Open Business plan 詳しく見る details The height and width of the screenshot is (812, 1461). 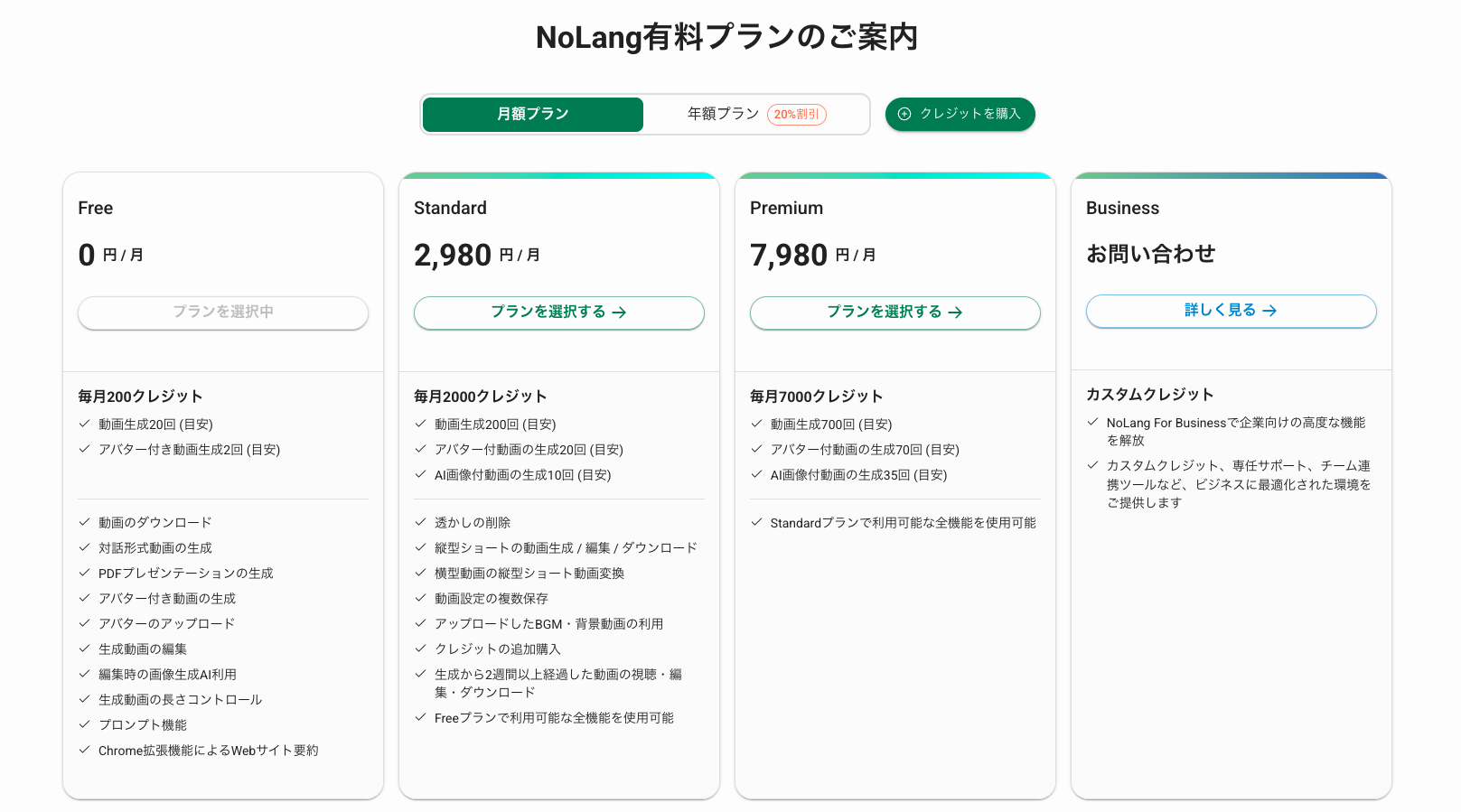[x=1232, y=311]
